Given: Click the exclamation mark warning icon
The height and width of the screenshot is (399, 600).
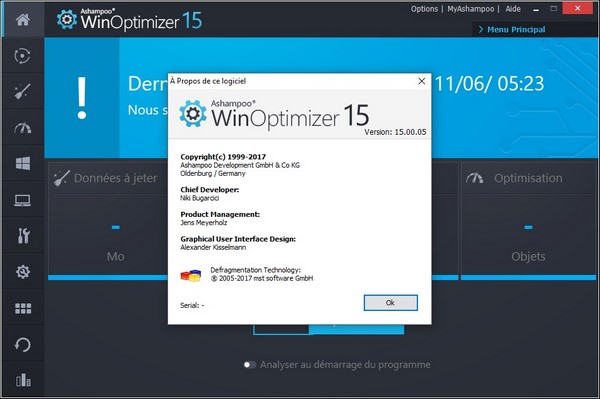Looking at the screenshot, I should tap(82, 98).
